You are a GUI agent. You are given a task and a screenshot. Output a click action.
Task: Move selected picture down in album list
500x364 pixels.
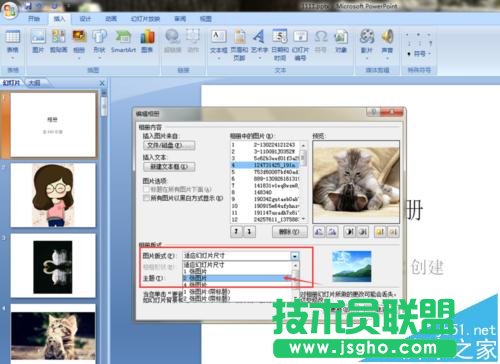coord(249,231)
